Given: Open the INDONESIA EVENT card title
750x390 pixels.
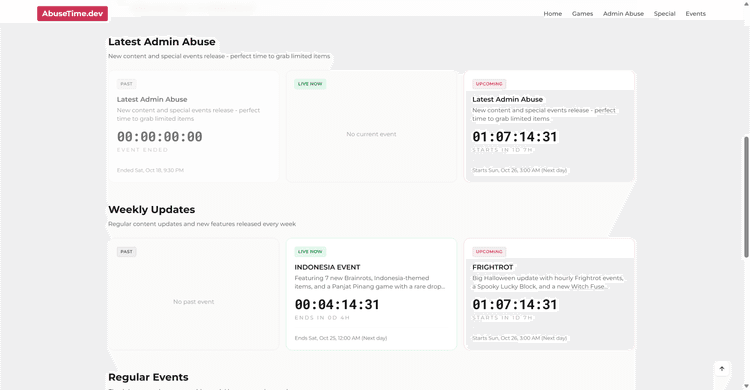Looking at the screenshot, I should coord(327,267).
